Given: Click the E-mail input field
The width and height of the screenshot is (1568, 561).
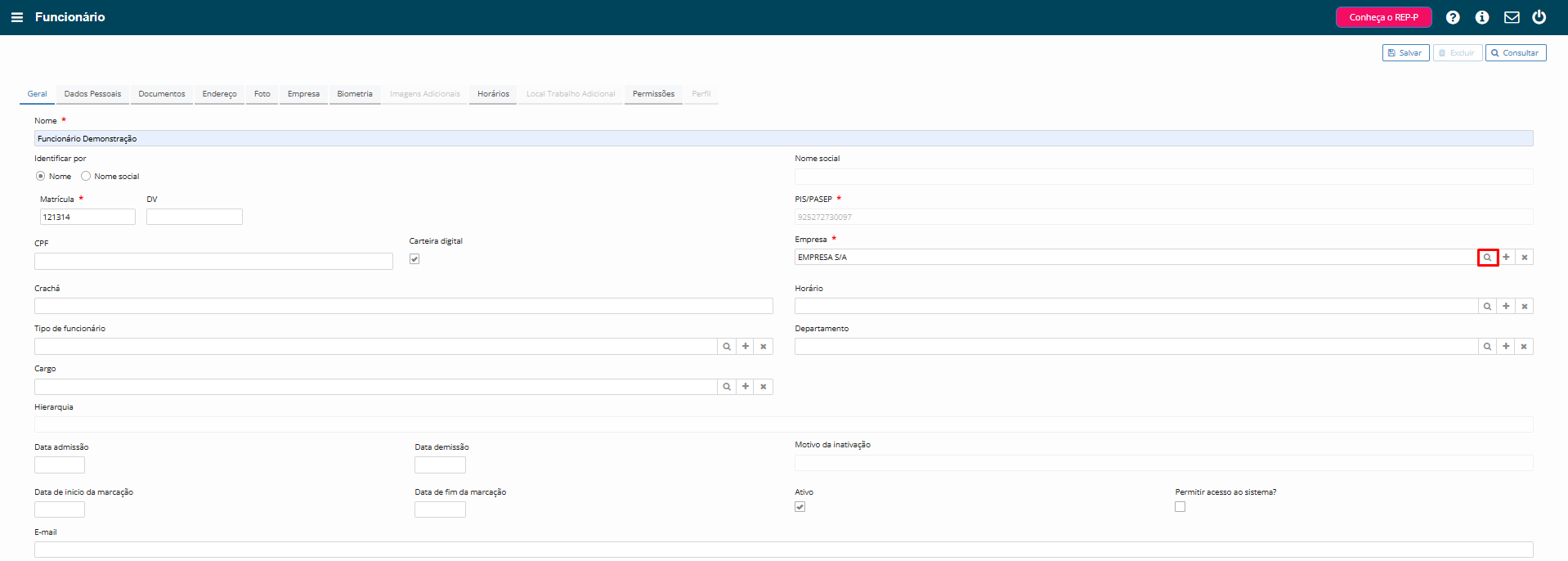Looking at the screenshot, I should pos(783,550).
